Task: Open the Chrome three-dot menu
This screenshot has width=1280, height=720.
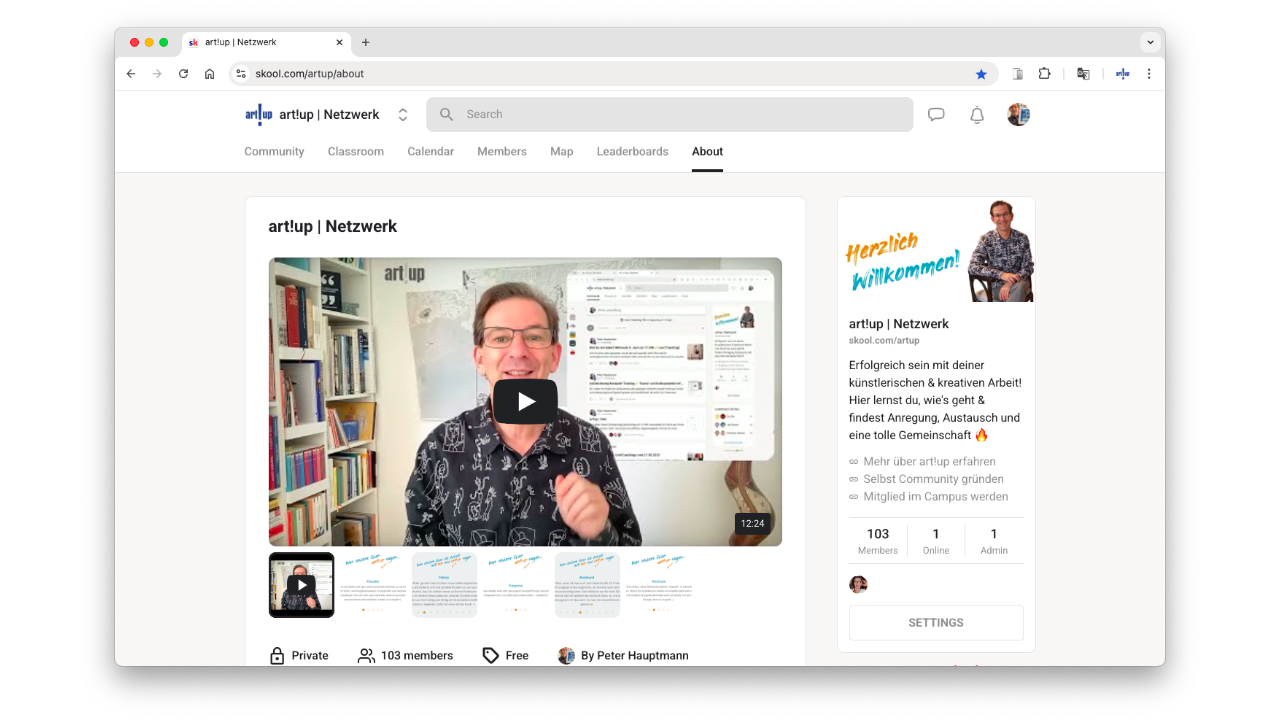Action: click(x=1149, y=74)
